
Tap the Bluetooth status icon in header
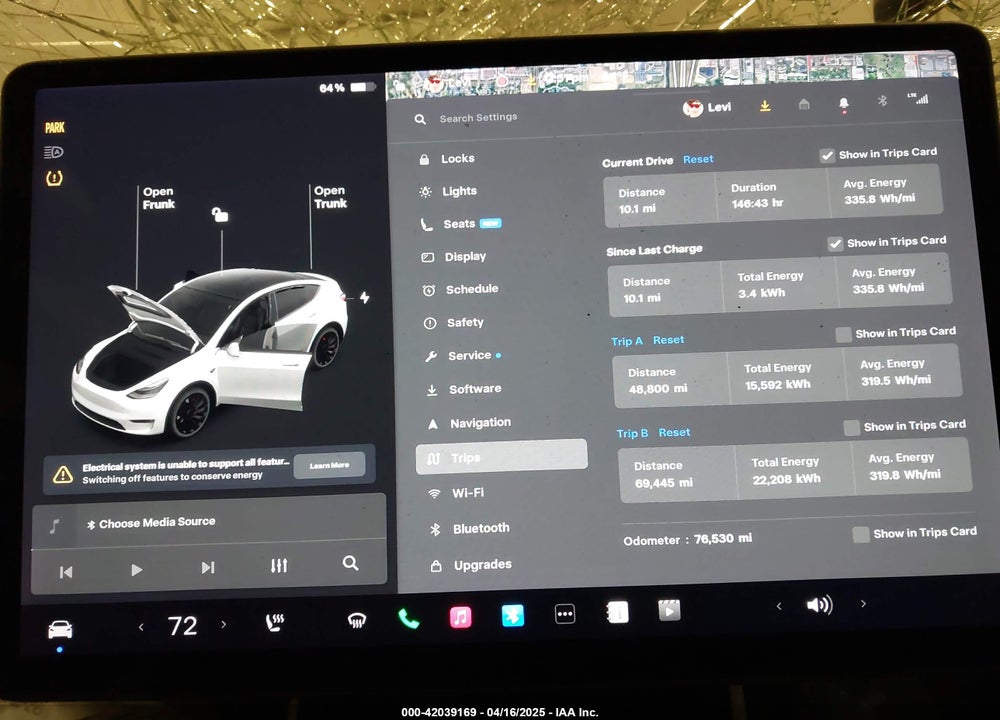883,101
